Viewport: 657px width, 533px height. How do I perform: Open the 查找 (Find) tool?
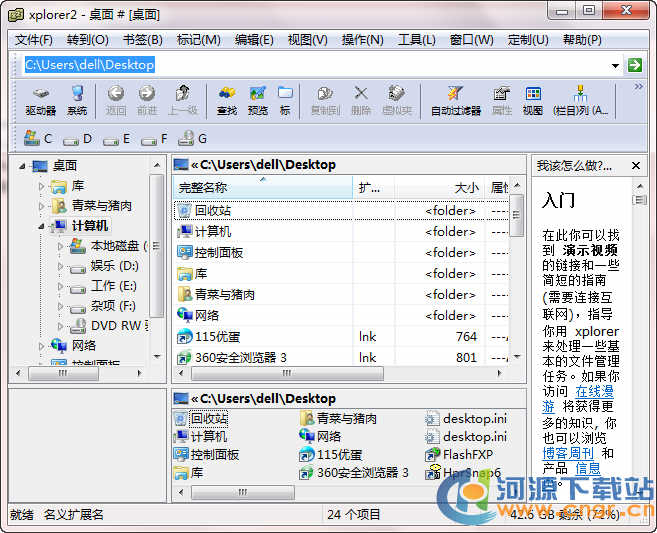pyautogui.click(x=227, y=101)
